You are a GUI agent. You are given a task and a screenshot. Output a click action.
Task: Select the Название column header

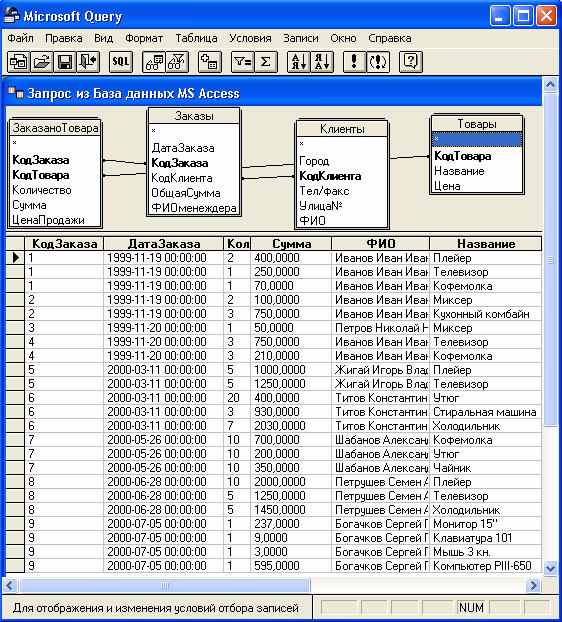click(x=485, y=244)
